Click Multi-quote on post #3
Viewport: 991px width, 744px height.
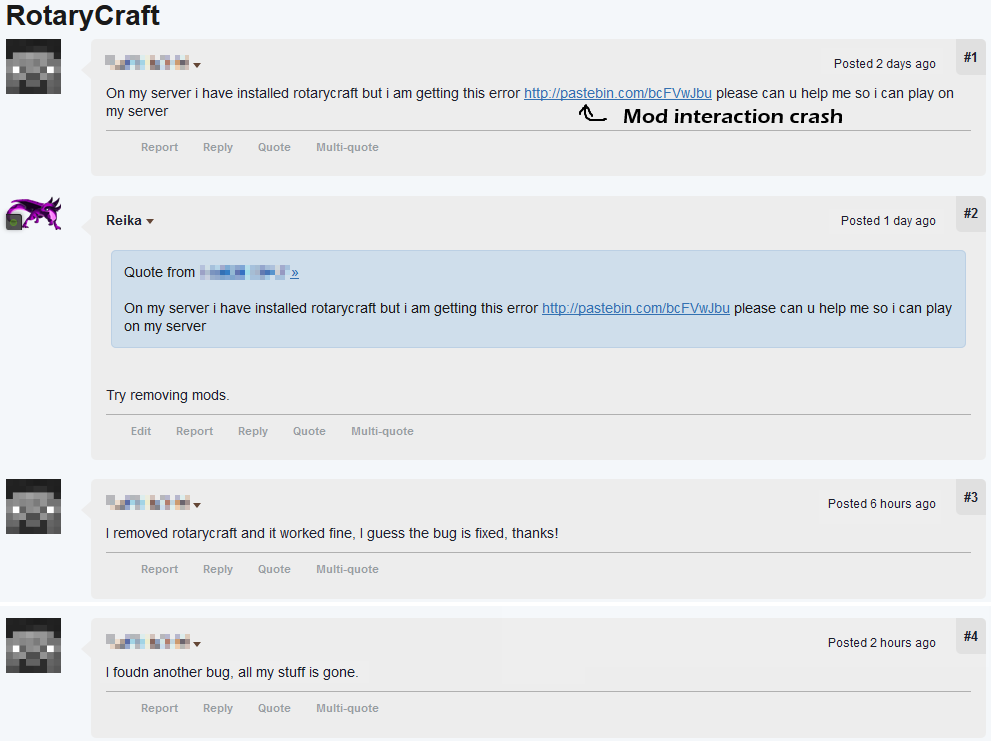coord(348,569)
